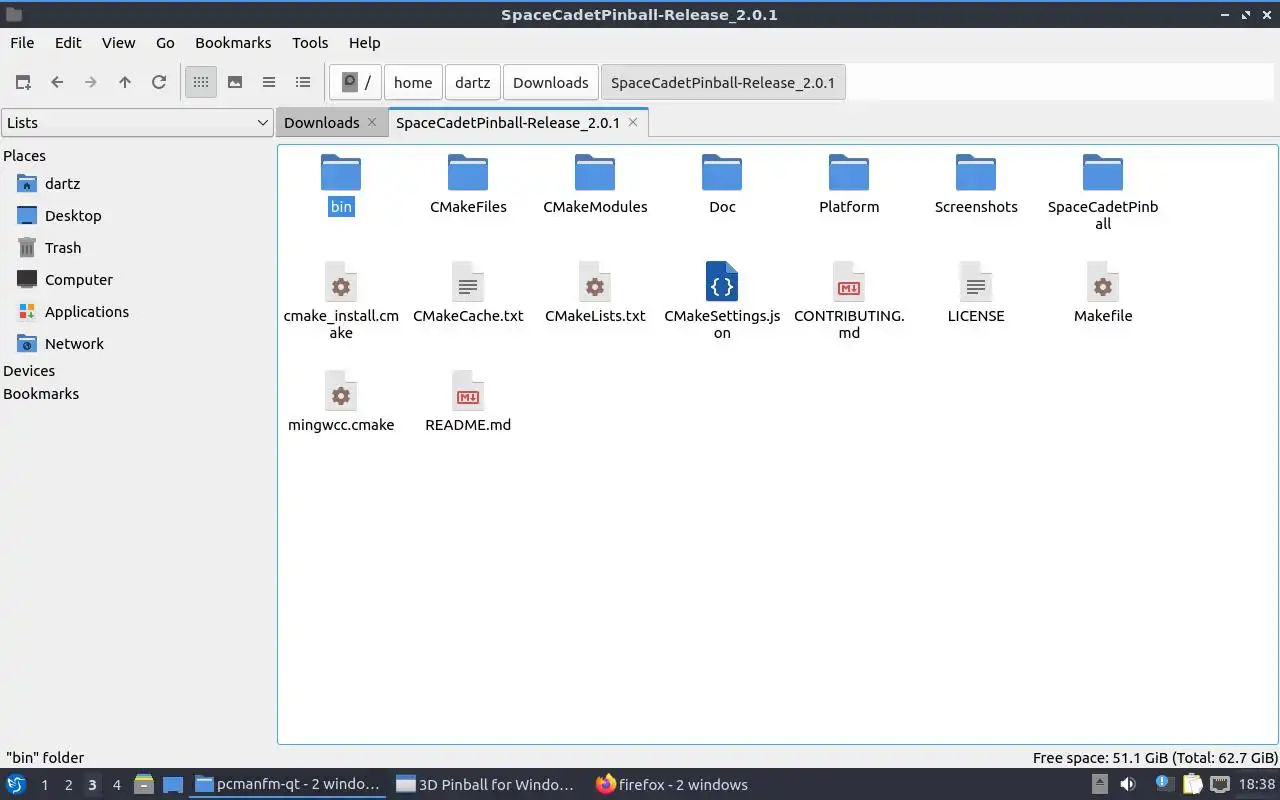Close the Downloads tab

372,122
